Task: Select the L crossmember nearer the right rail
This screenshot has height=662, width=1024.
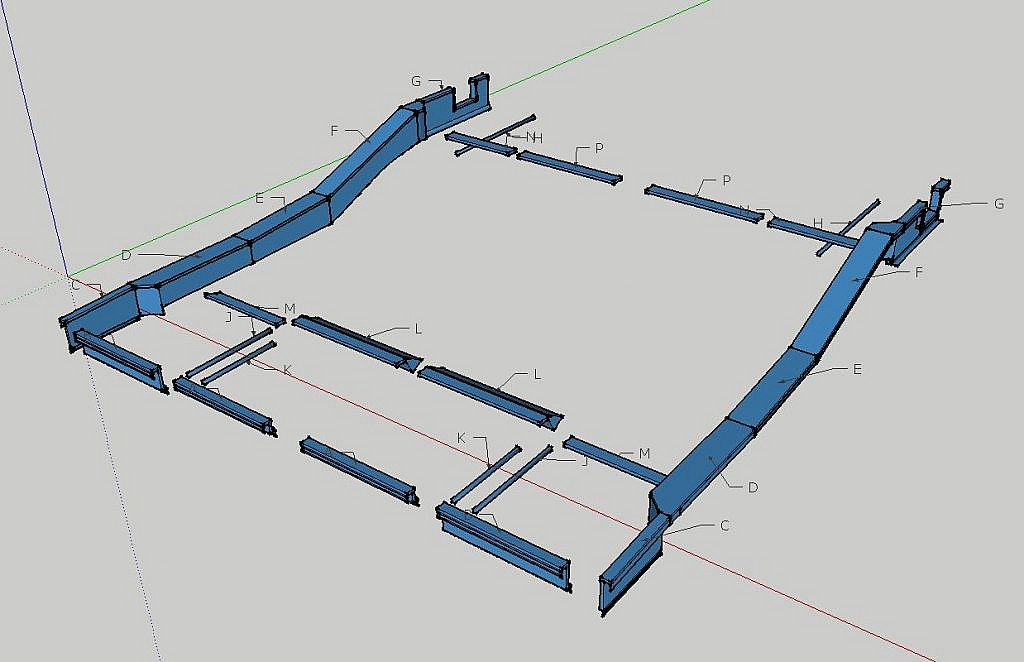Action: pyautogui.click(x=490, y=397)
